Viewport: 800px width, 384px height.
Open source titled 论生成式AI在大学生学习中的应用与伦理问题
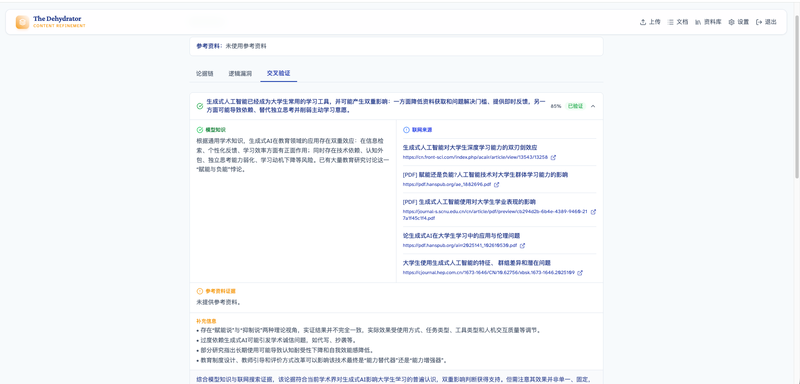tap(461, 236)
